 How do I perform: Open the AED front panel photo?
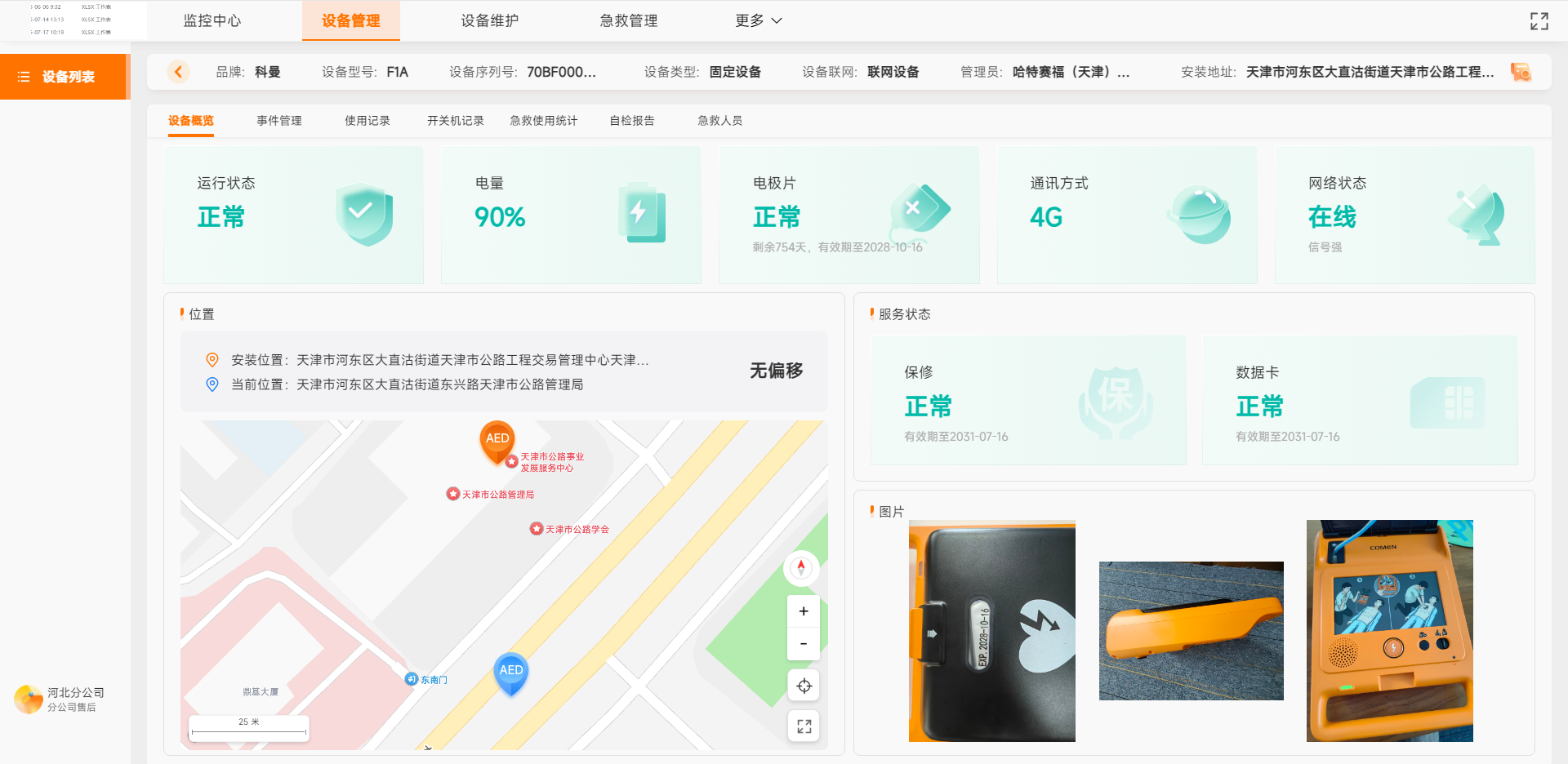tap(1390, 631)
